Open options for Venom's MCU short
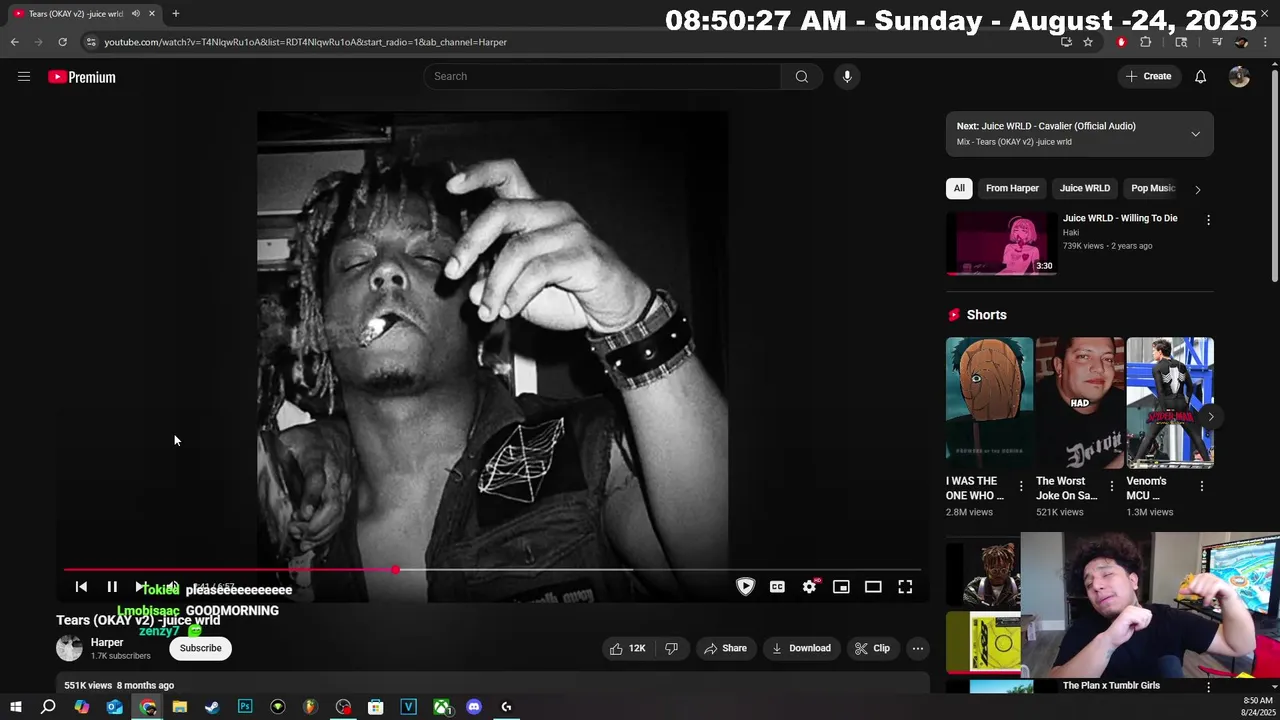 (1202, 486)
